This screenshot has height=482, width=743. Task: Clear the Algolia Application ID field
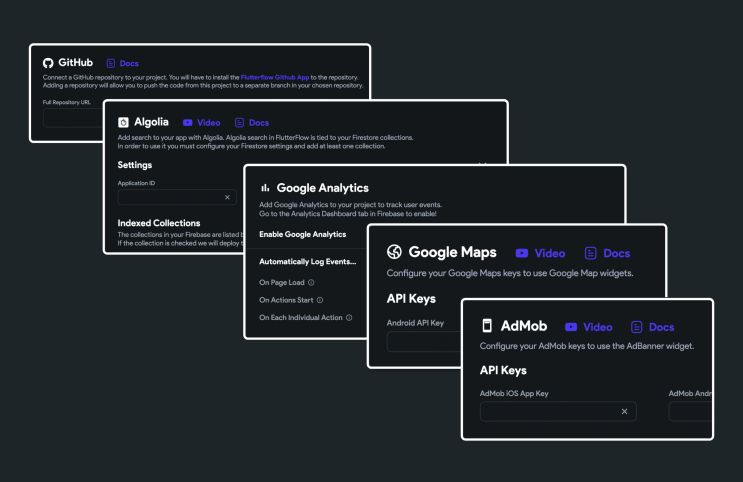(227, 198)
